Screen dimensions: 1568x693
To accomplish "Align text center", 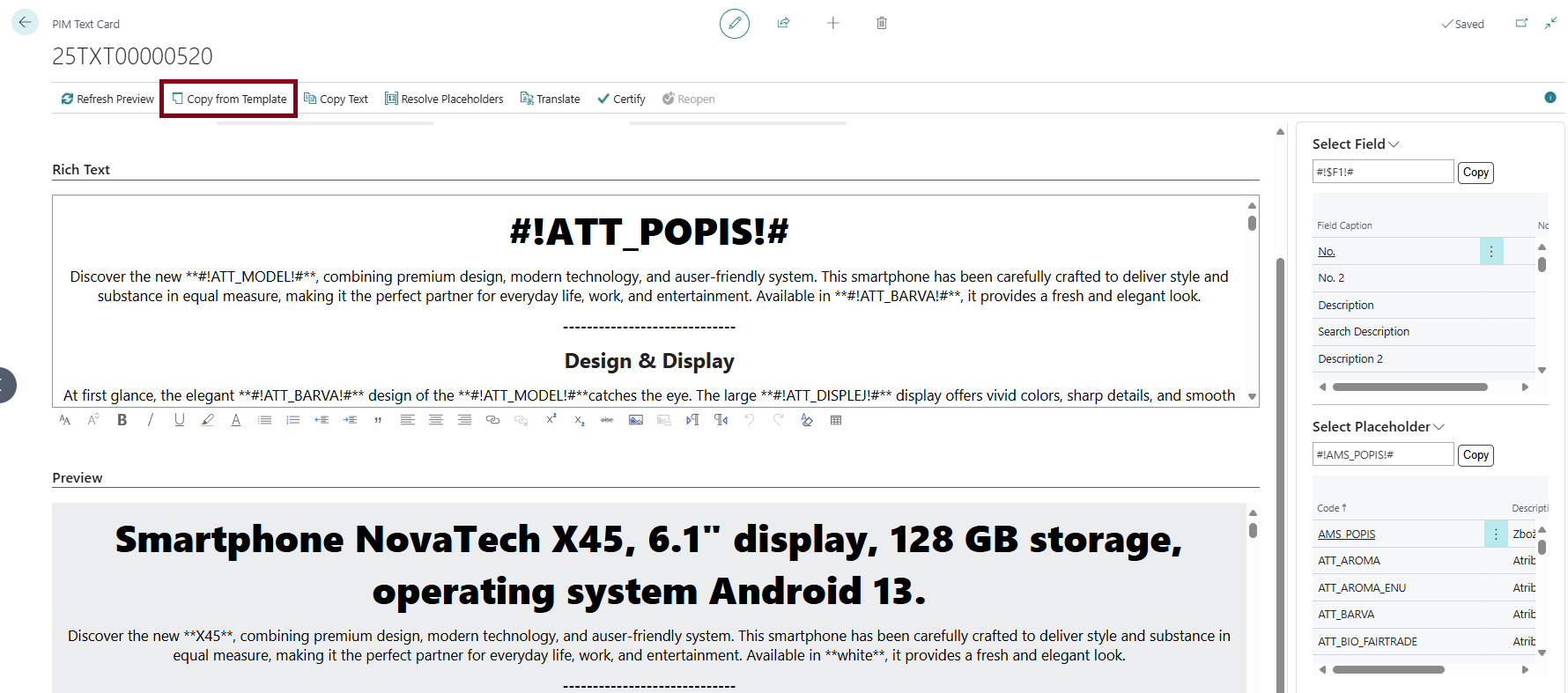I will point(436,420).
